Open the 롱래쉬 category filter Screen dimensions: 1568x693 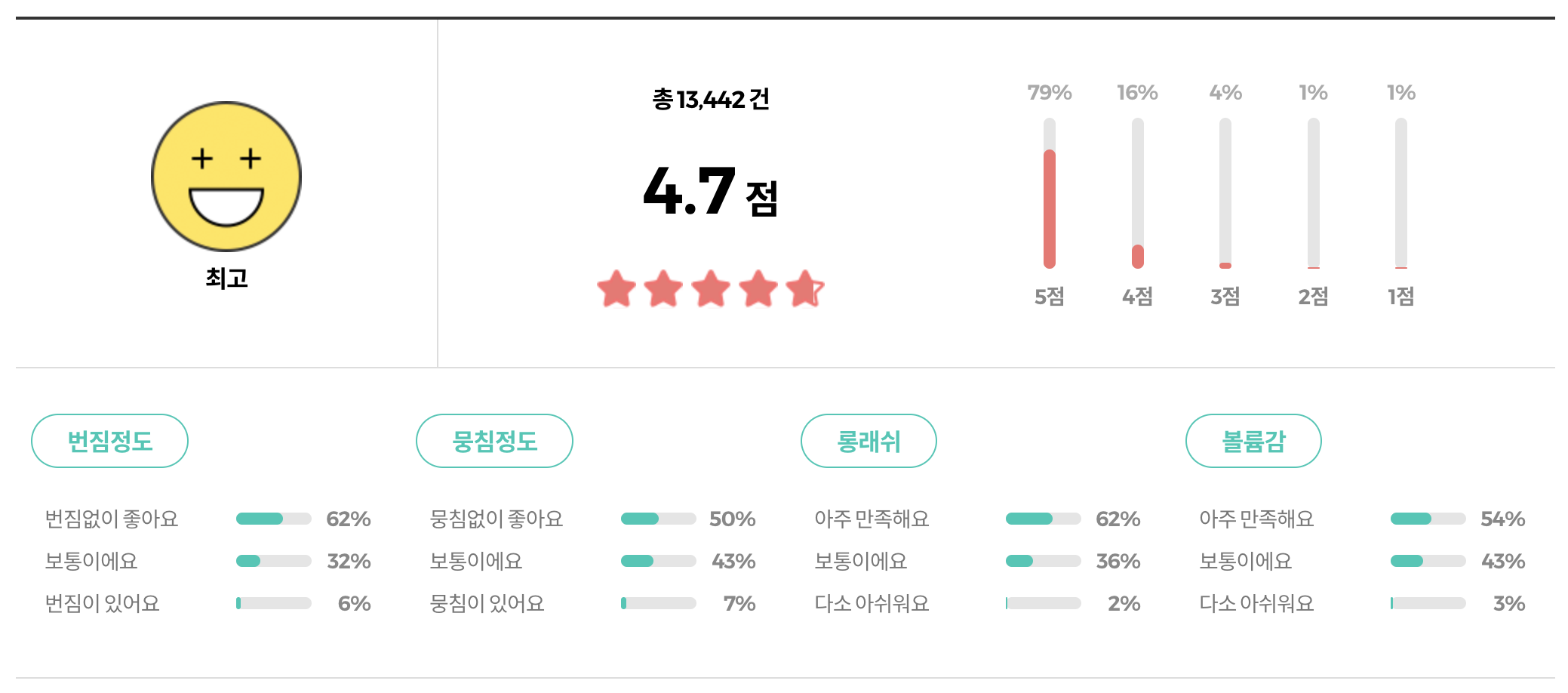[x=869, y=441]
